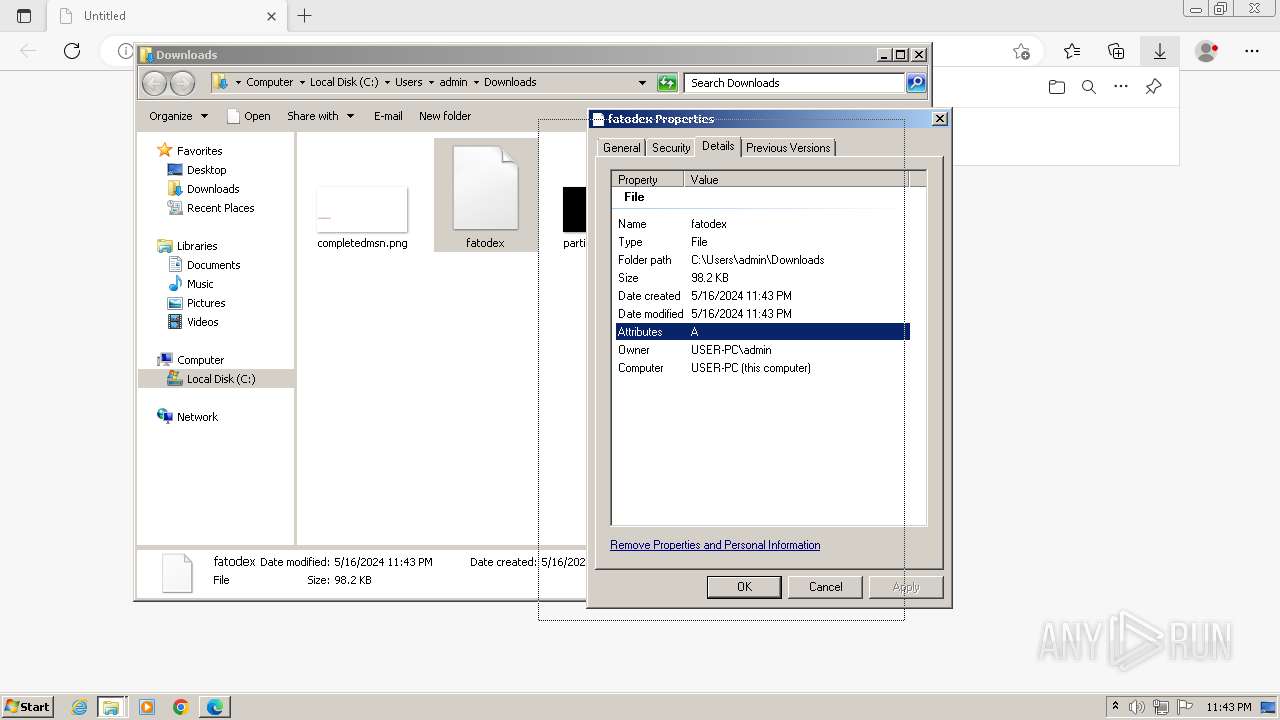
Task: Click the Edge Favorites star icon
Action: point(1072,51)
